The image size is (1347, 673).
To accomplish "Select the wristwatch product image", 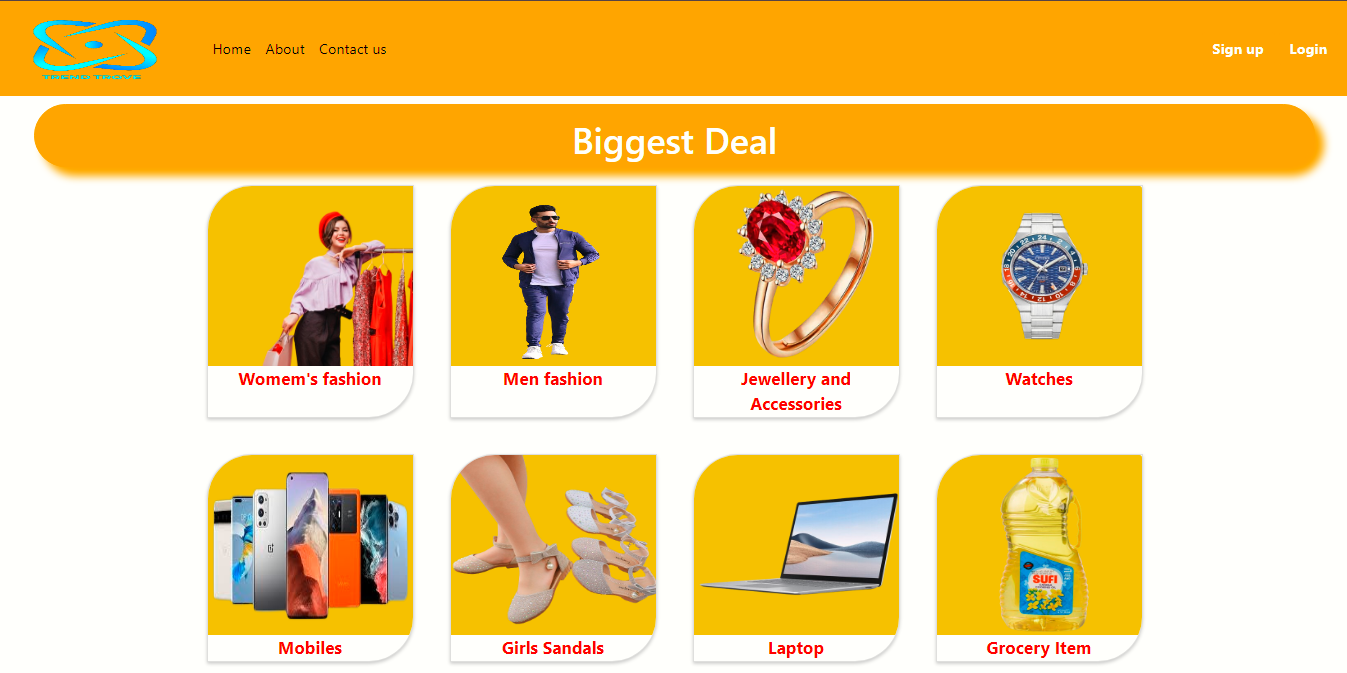I will tap(1039, 276).
